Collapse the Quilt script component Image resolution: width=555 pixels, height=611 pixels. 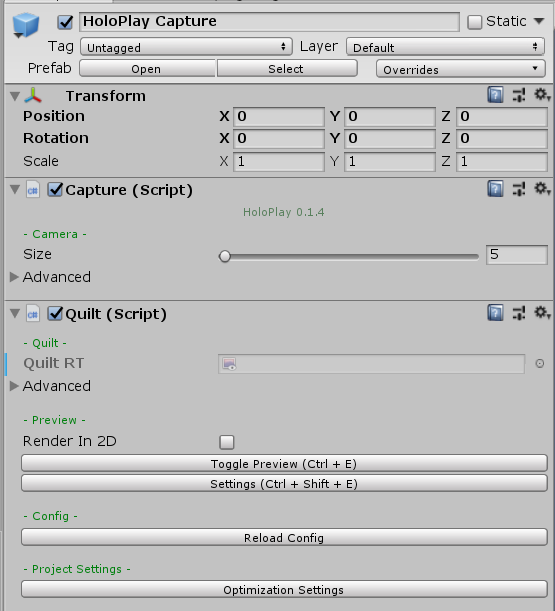(x=15, y=314)
